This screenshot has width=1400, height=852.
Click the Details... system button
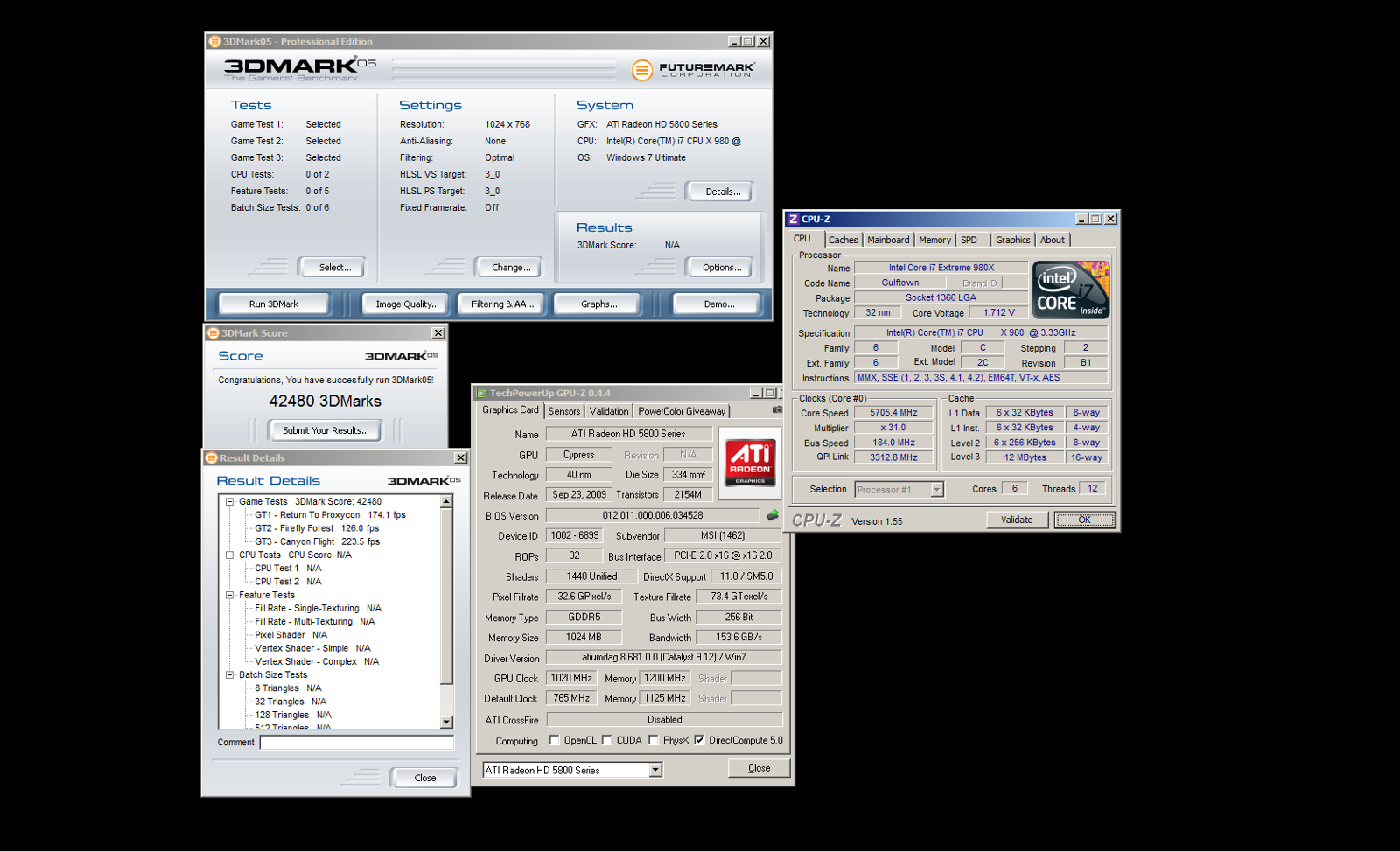[x=720, y=191]
